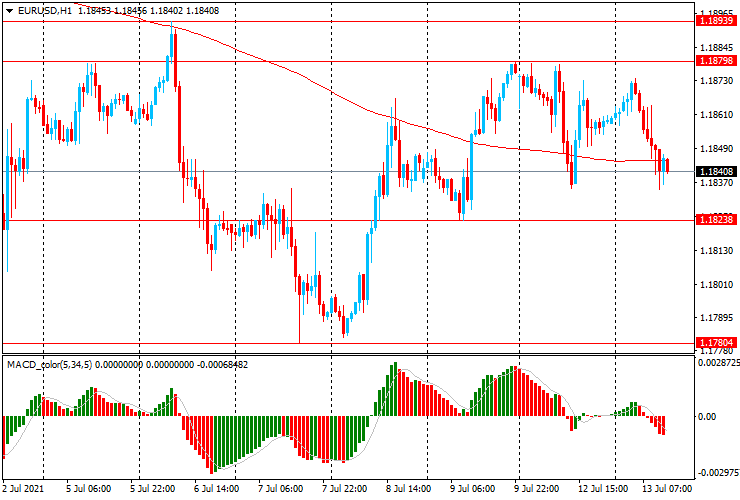Click the 5 Jul 22:00 time label

[x=152, y=488]
